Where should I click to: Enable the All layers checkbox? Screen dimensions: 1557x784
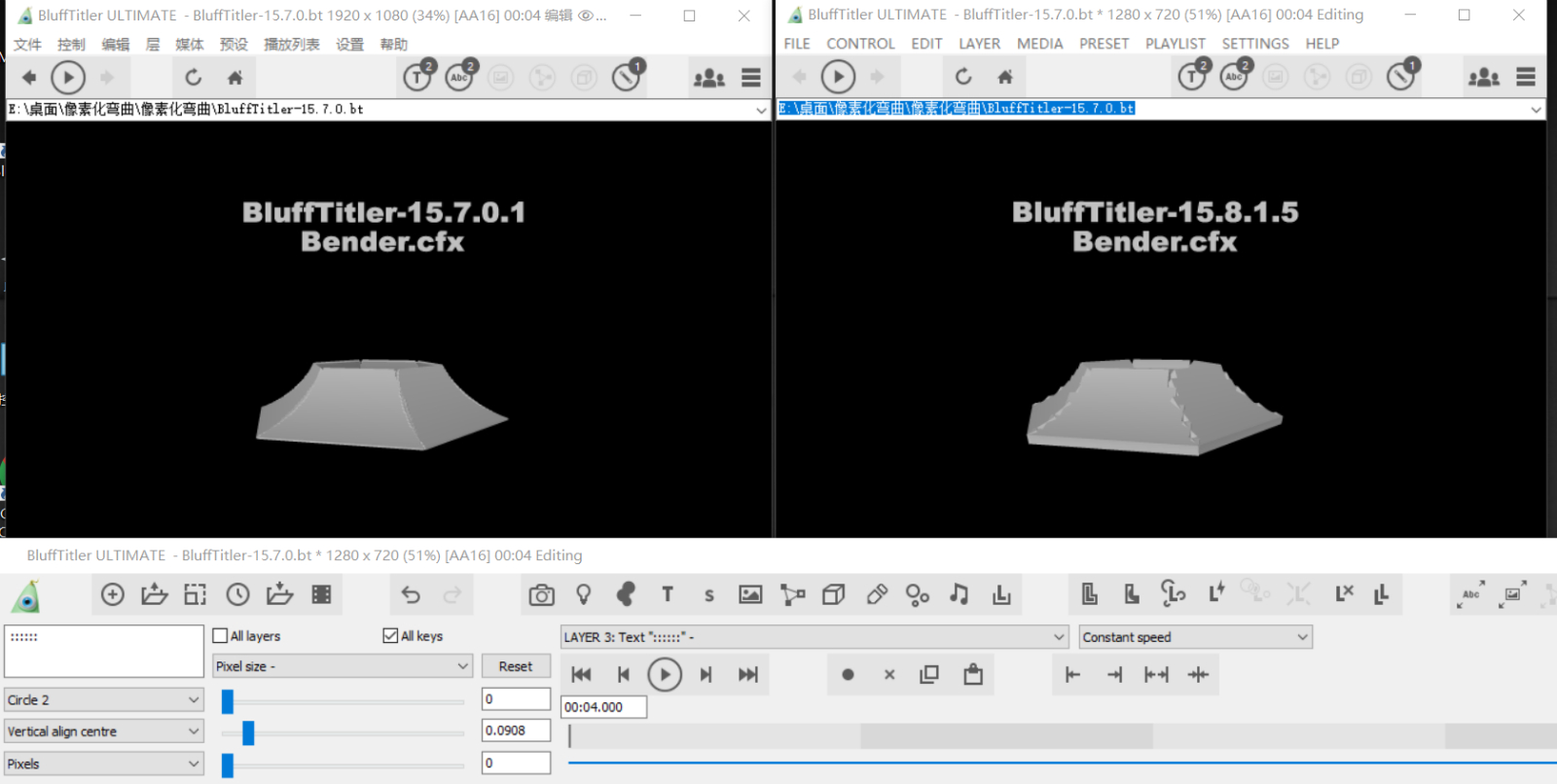point(220,636)
